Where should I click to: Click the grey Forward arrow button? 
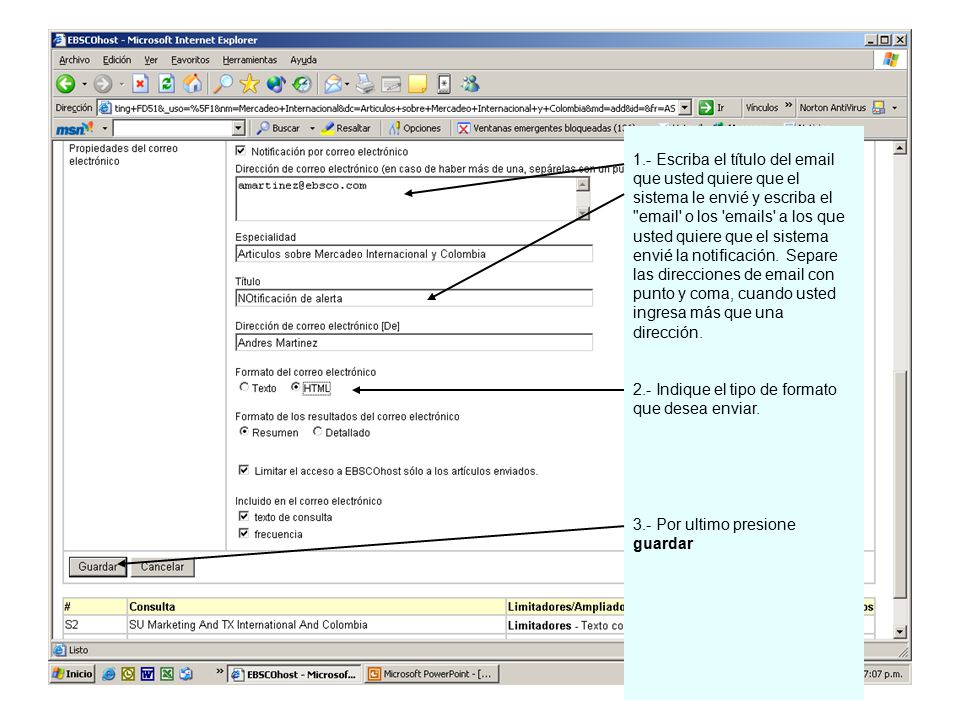[103, 84]
